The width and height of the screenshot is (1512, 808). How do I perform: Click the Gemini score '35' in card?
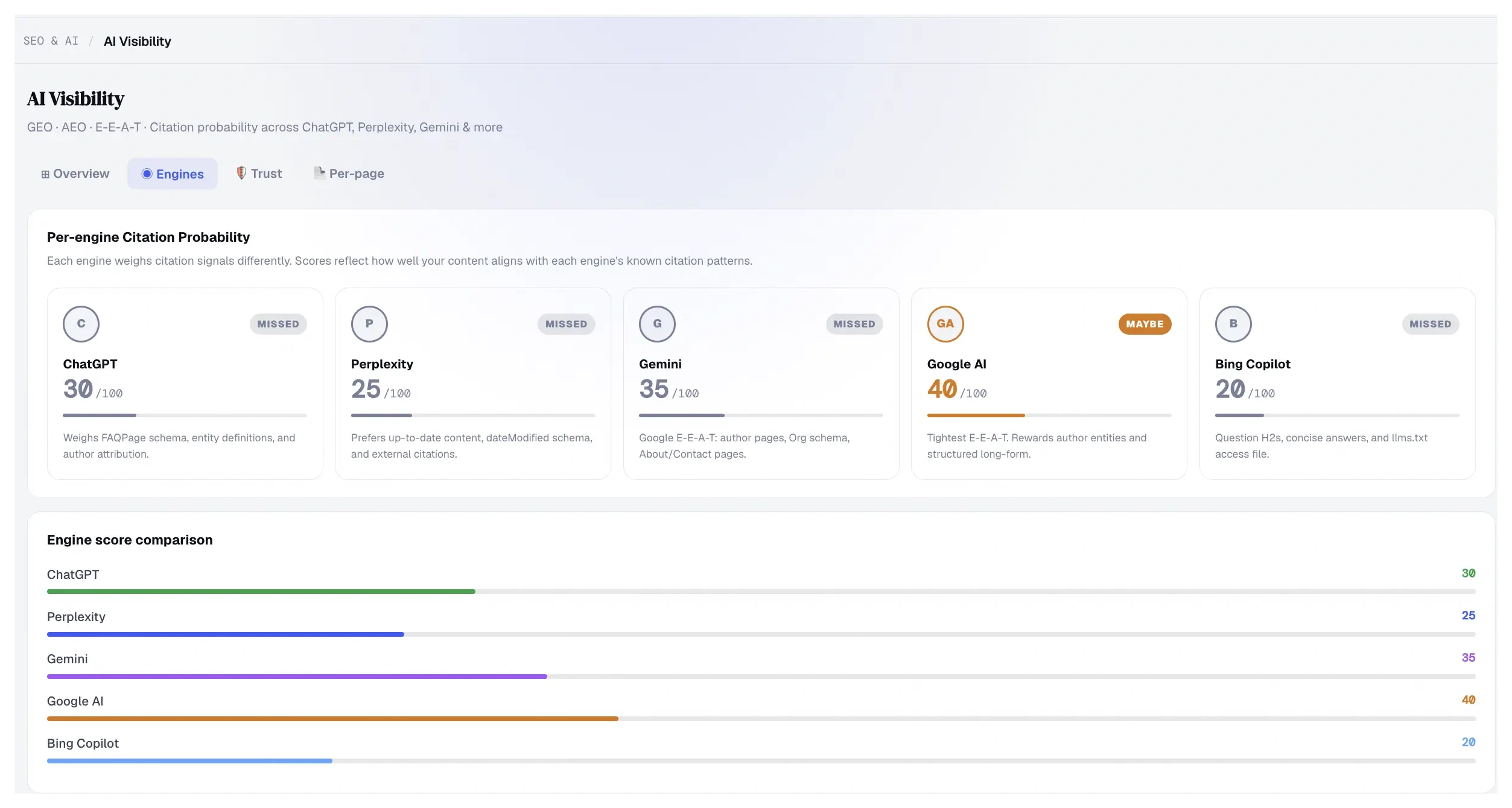[654, 389]
